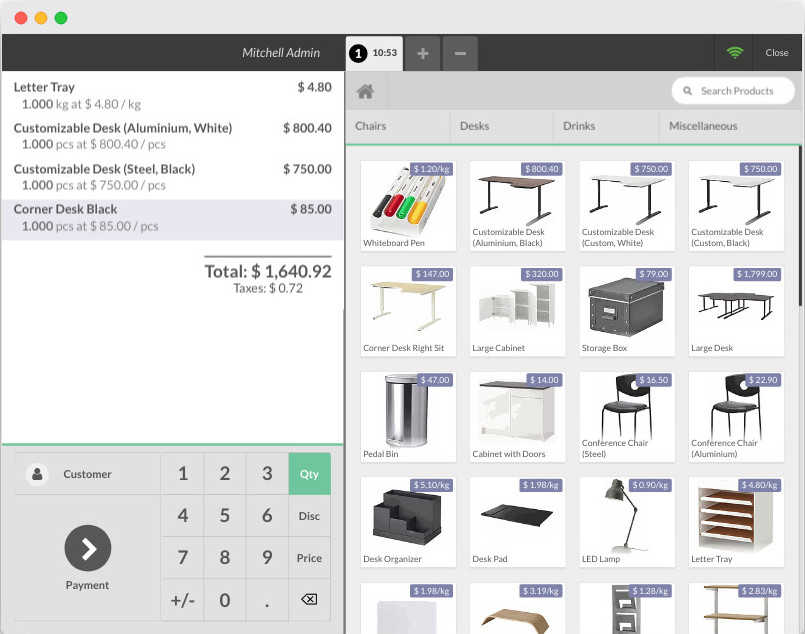Click the Payment arrow circle icon

(x=88, y=548)
